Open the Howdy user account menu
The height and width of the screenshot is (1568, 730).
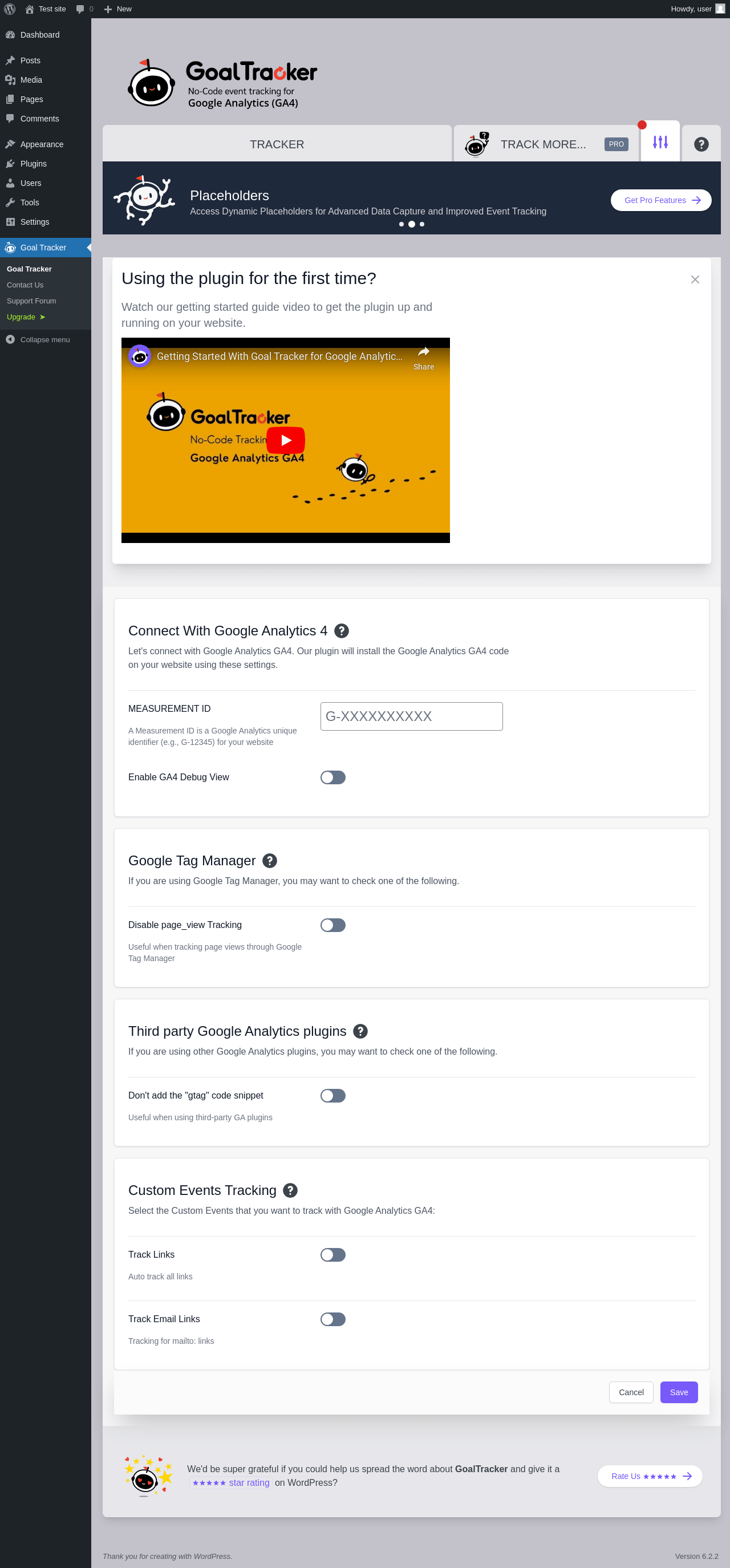coord(697,9)
